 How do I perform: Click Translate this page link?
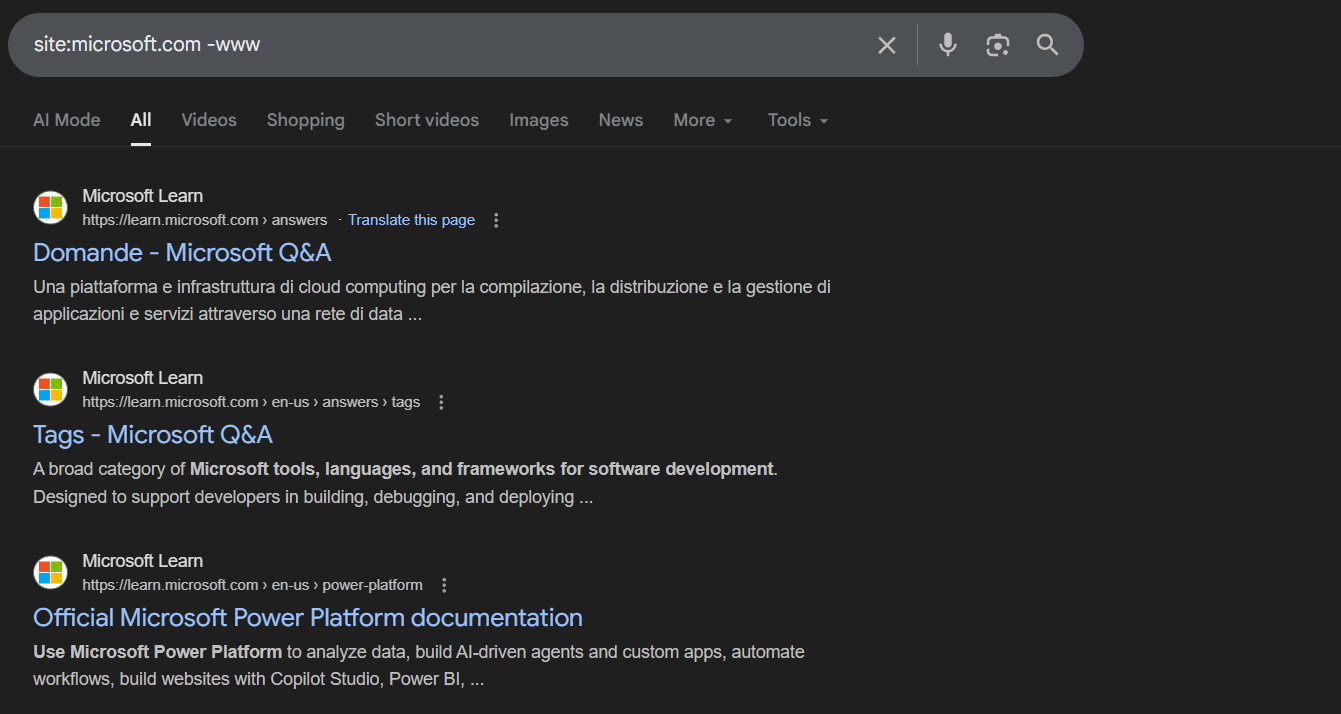(411, 220)
